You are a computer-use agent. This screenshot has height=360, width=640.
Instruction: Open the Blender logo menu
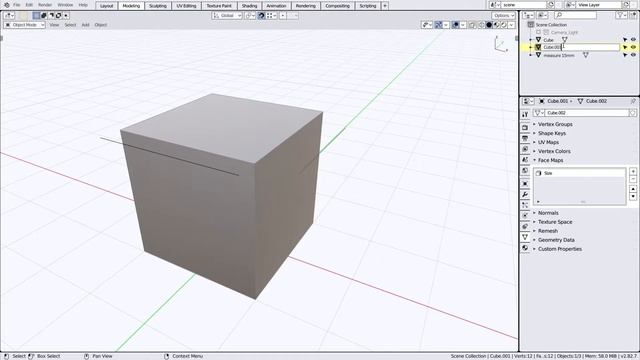pos(7,5)
